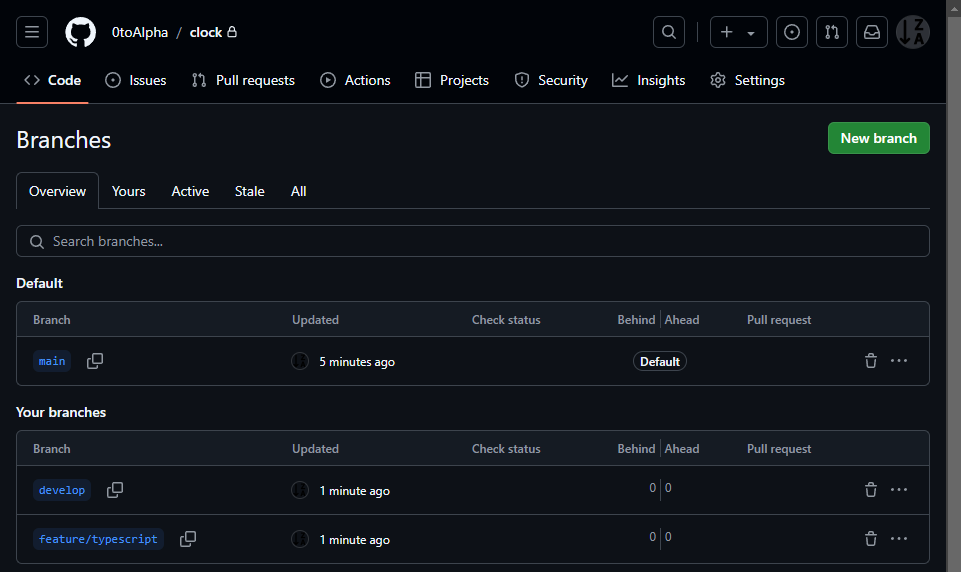
Task: Open the Insights tab
Action: (x=649, y=80)
